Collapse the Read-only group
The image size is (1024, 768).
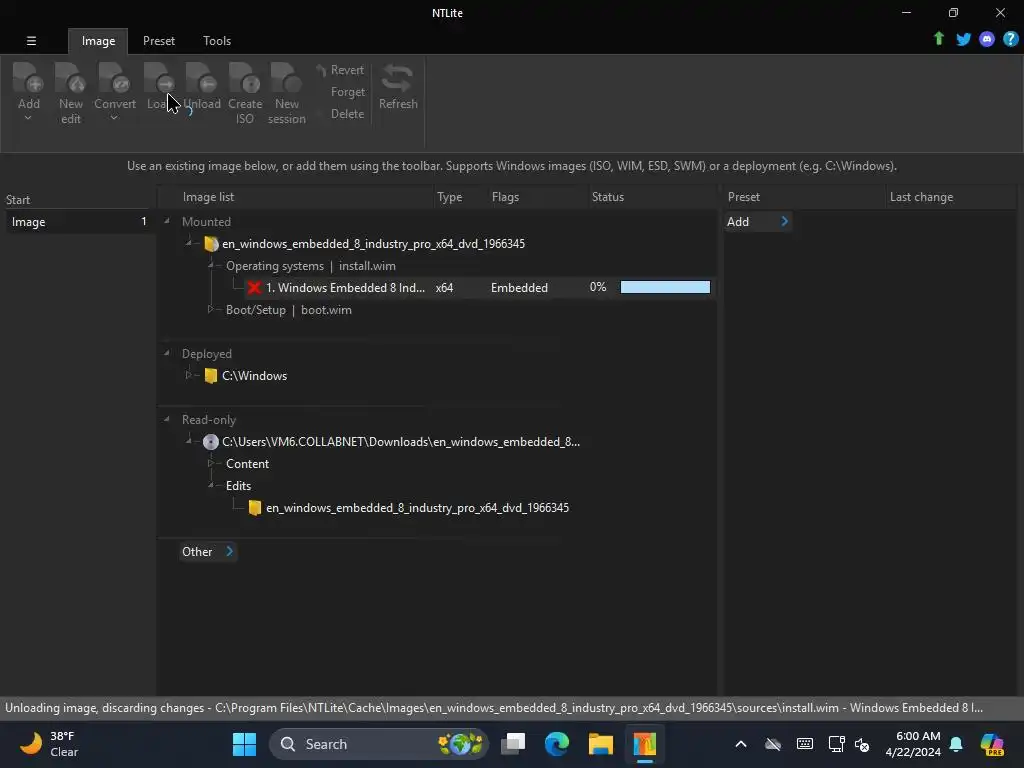pyautogui.click(x=167, y=419)
